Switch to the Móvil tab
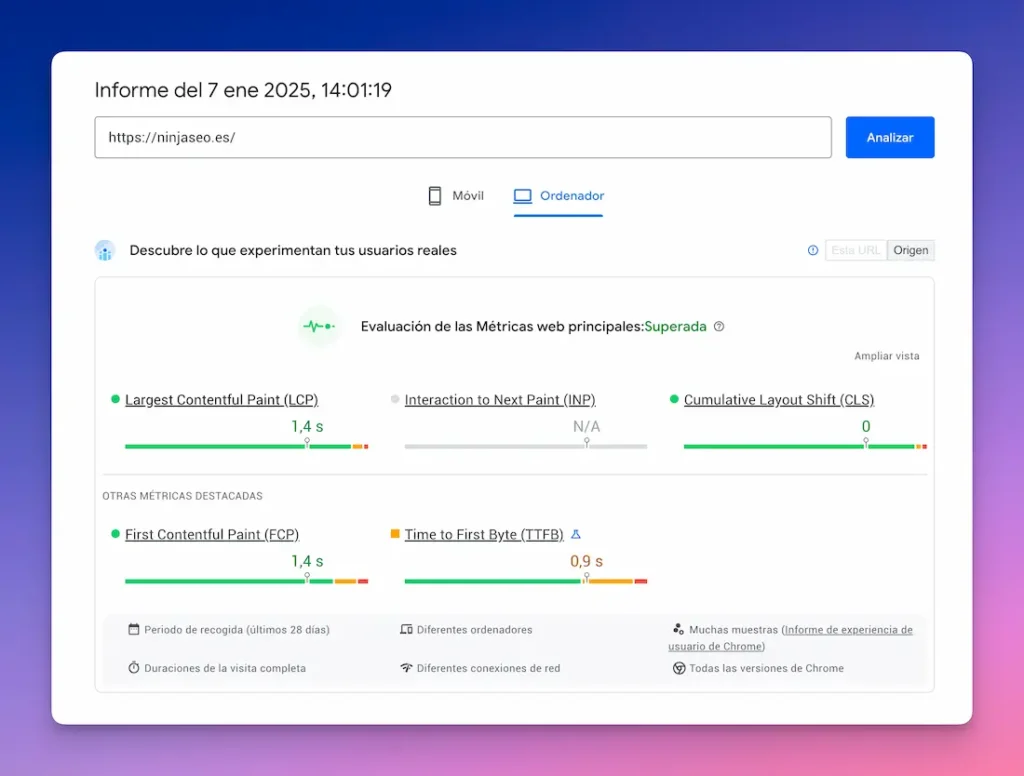Screen dimensions: 1024x776 pyautogui.click(x=455, y=196)
